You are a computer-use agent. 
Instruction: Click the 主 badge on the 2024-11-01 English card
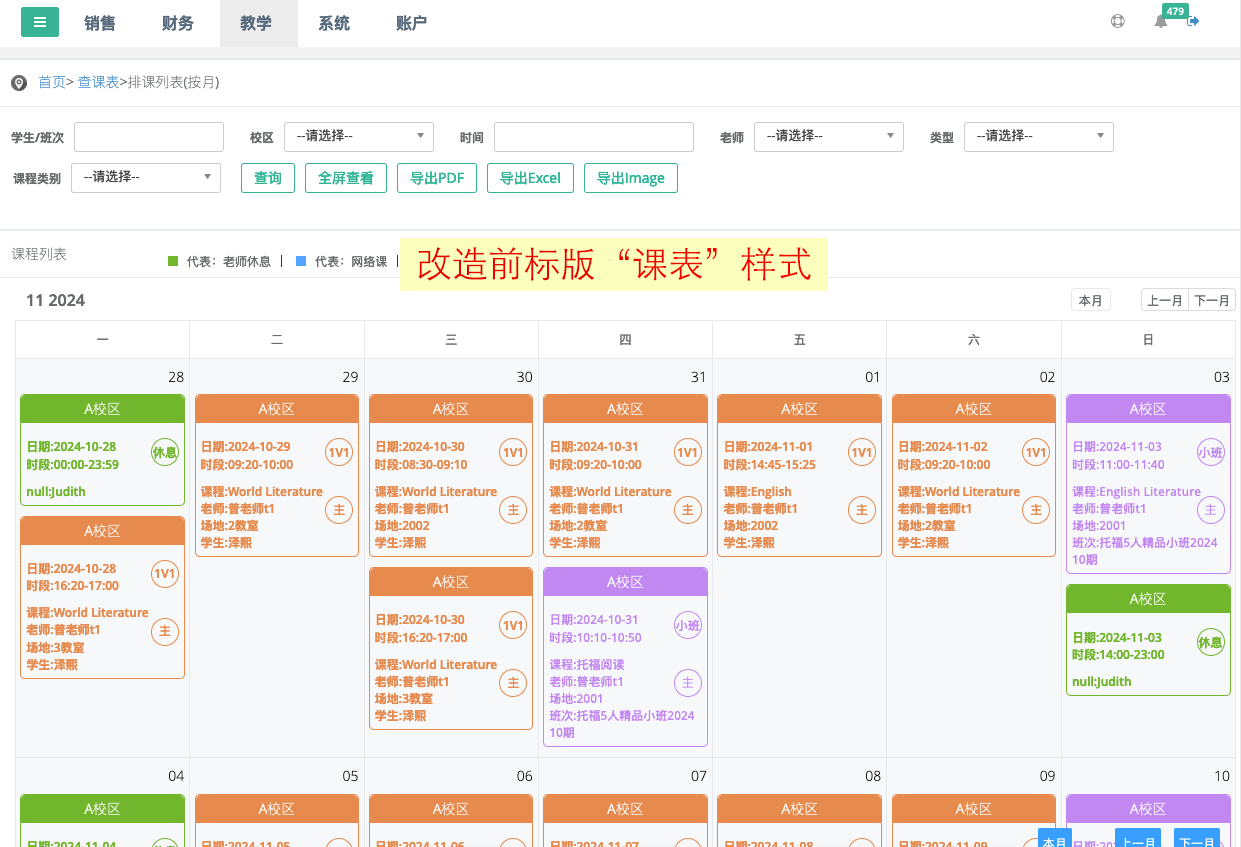tap(862, 510)
